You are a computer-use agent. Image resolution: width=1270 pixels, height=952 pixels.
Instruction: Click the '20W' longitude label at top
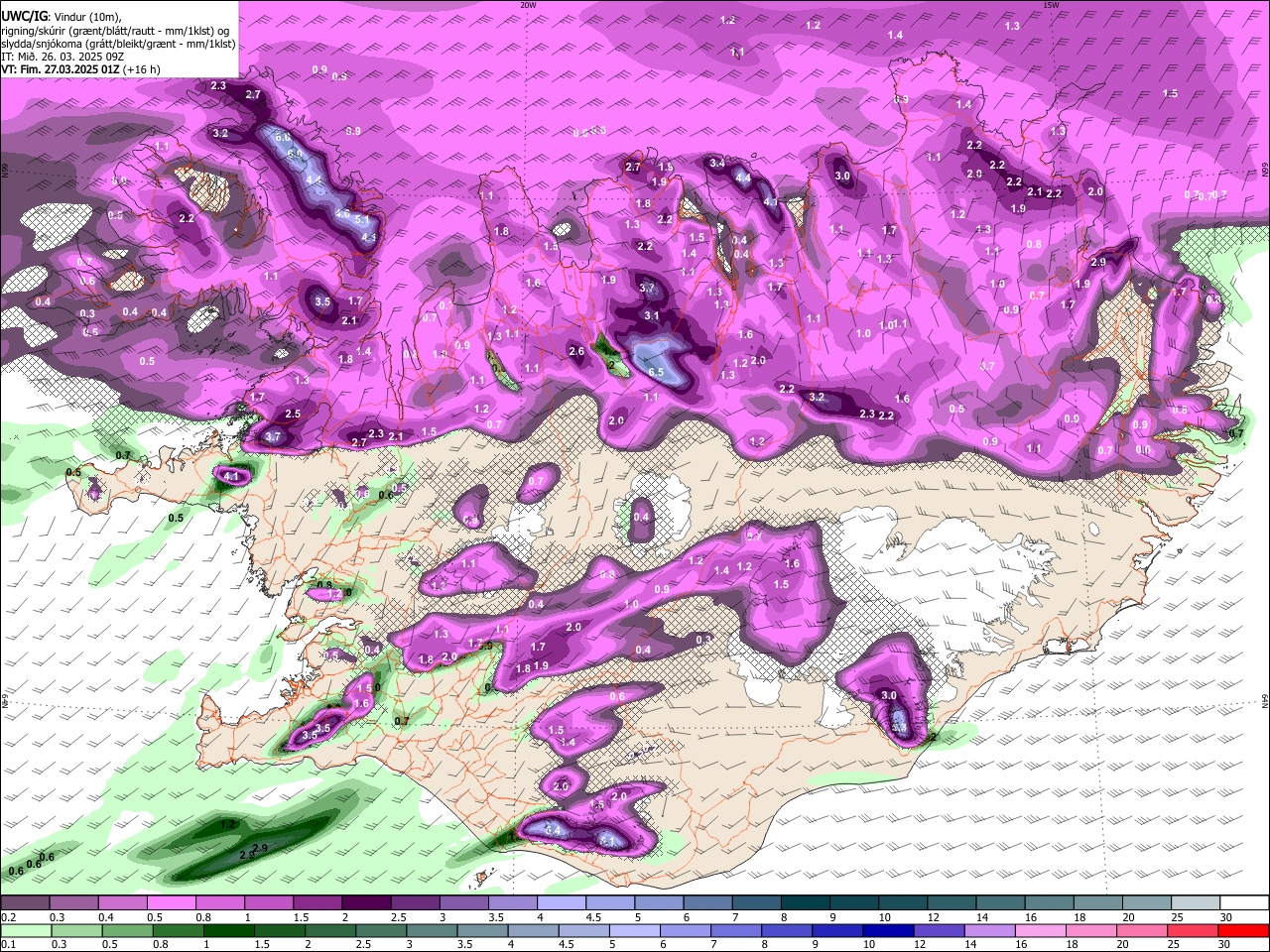point(528,5)
